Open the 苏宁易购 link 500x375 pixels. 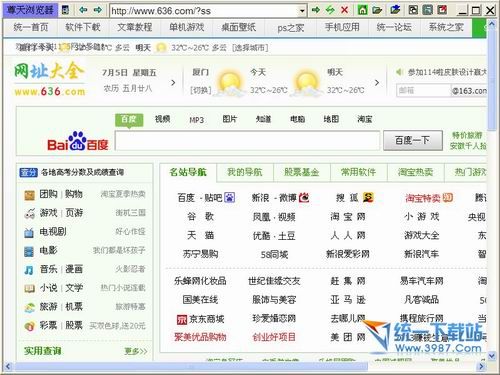pyautogui.click(x=200, y=254)
